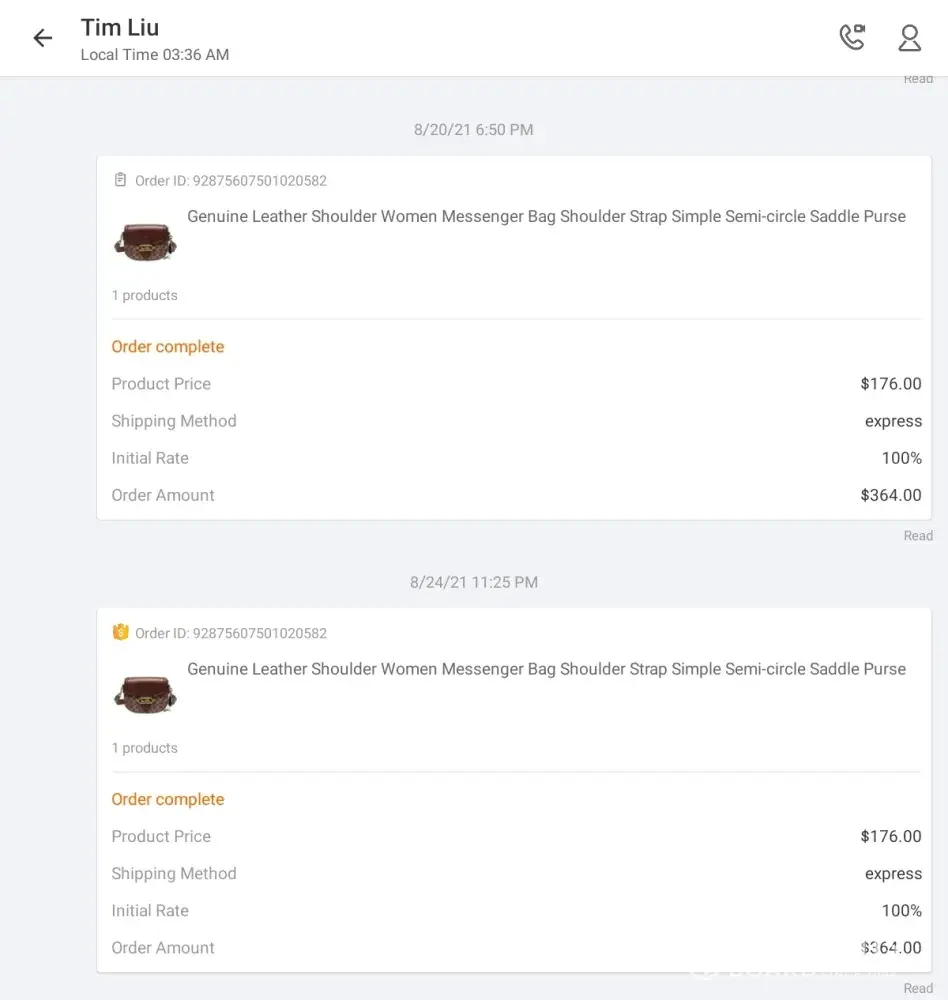Select the first order ID text

pyautogui.click(x=231, y=181)
